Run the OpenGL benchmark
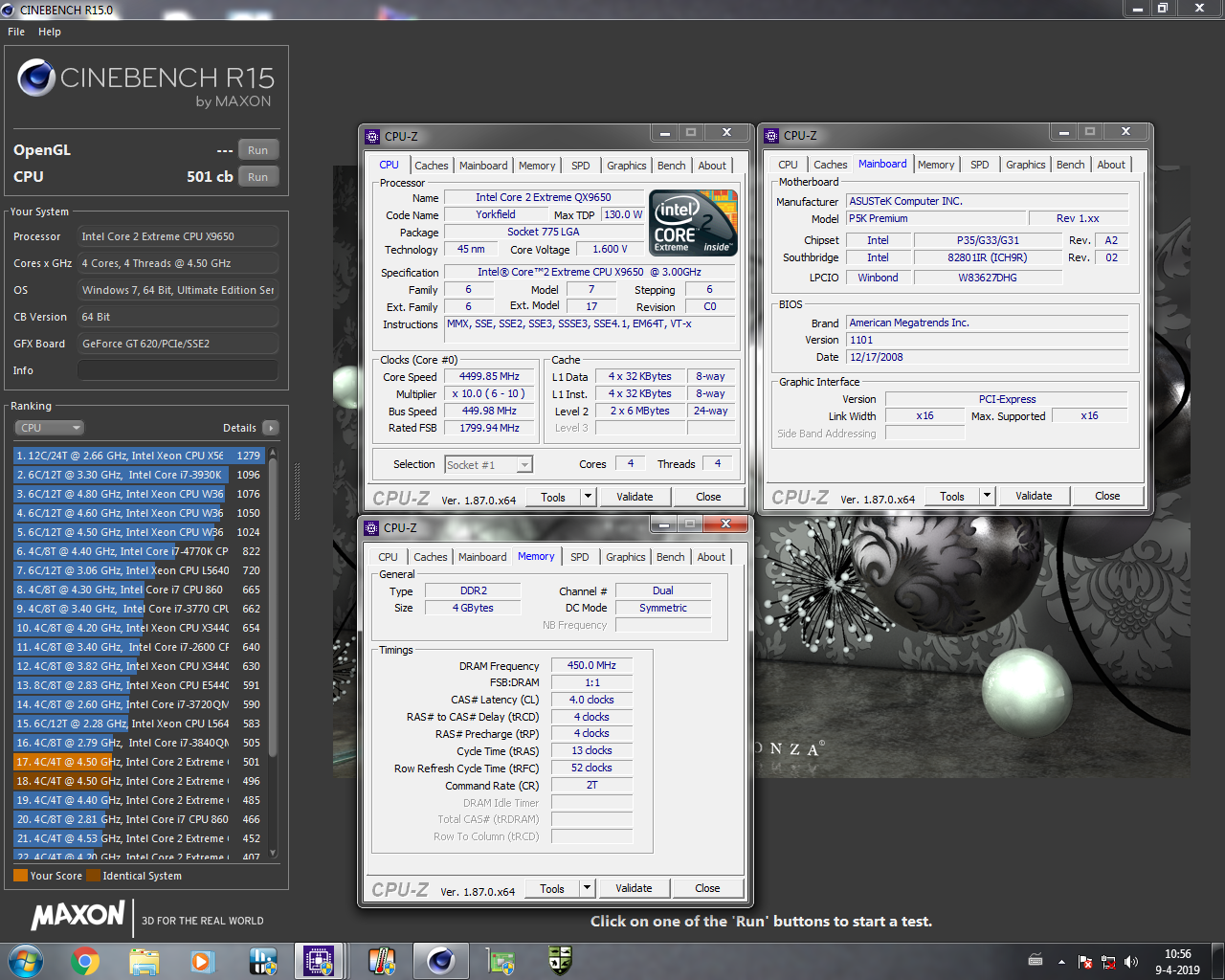This screenshot has width=1225, height=980. coord(257,150)
